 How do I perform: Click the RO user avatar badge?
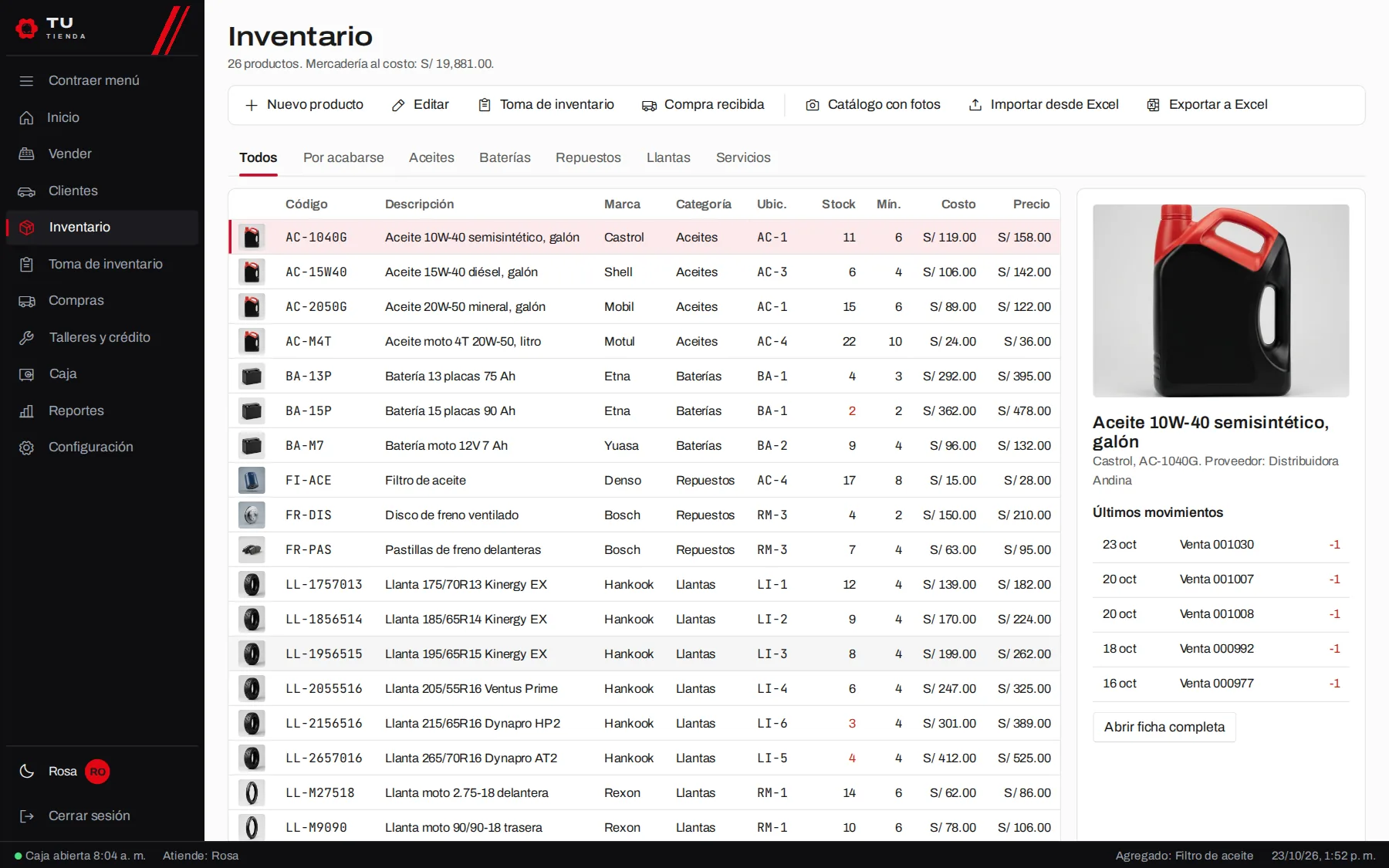tap(97, 772)
